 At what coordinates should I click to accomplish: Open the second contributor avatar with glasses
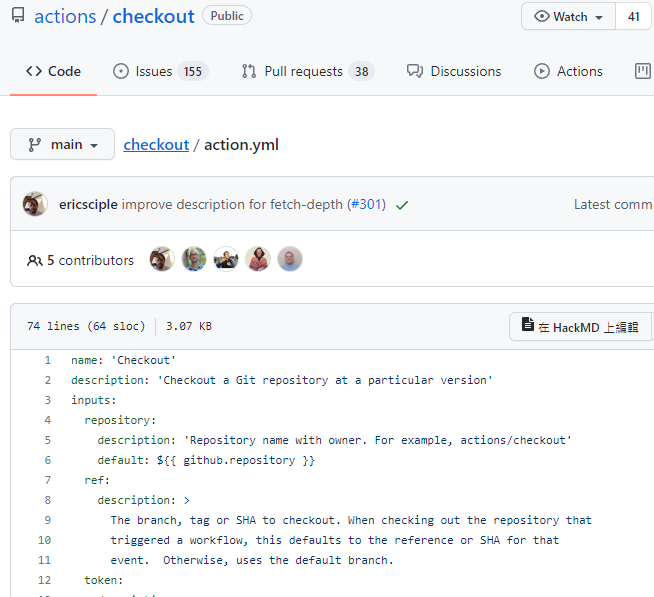[194, 259]
